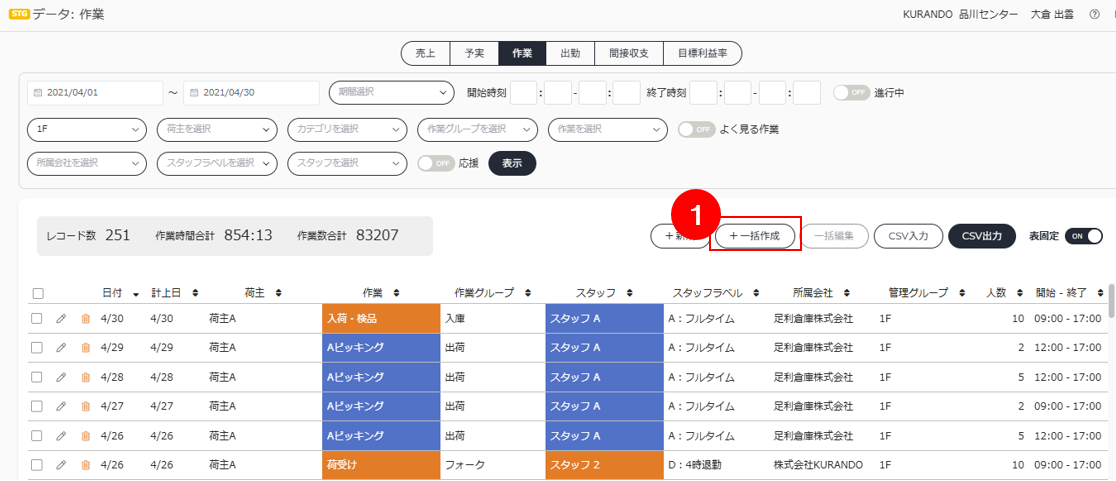Open the 作業グループを選択 dropdown
This screenshot has height=481, width=1116.
478,130
